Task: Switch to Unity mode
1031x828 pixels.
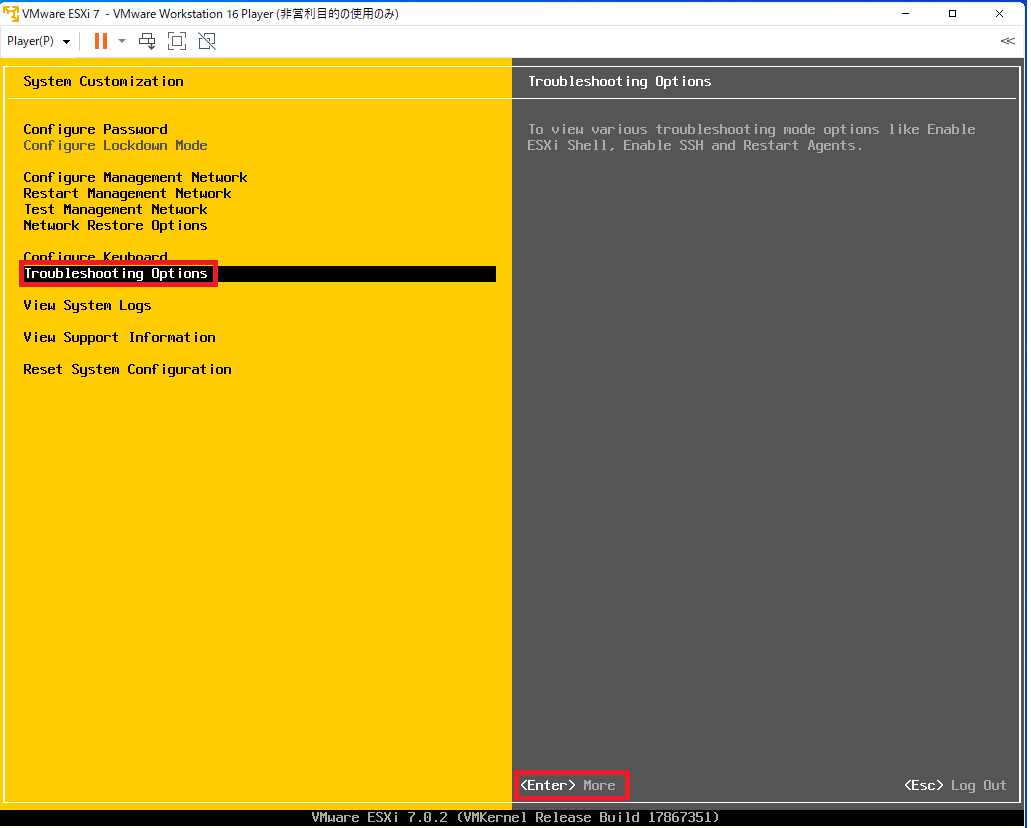Action: click(x=207, y=41)
